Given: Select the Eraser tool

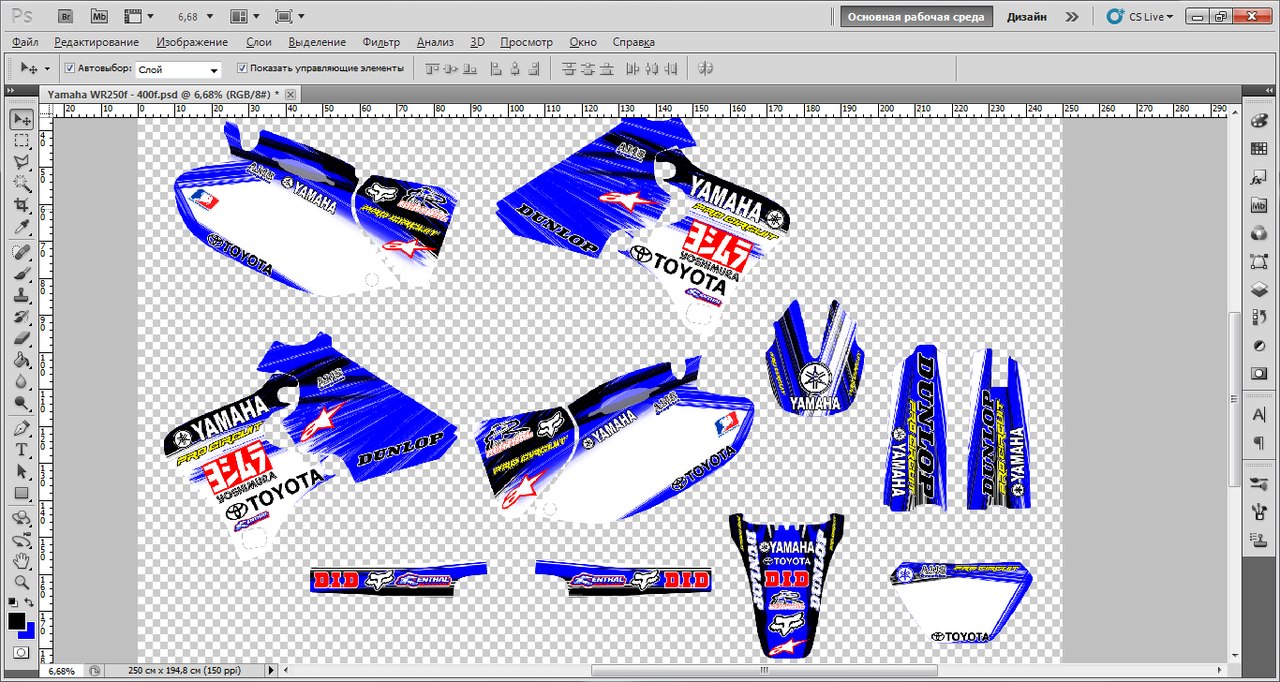Looking at the screenshot, I should click(x=21, y=338).
